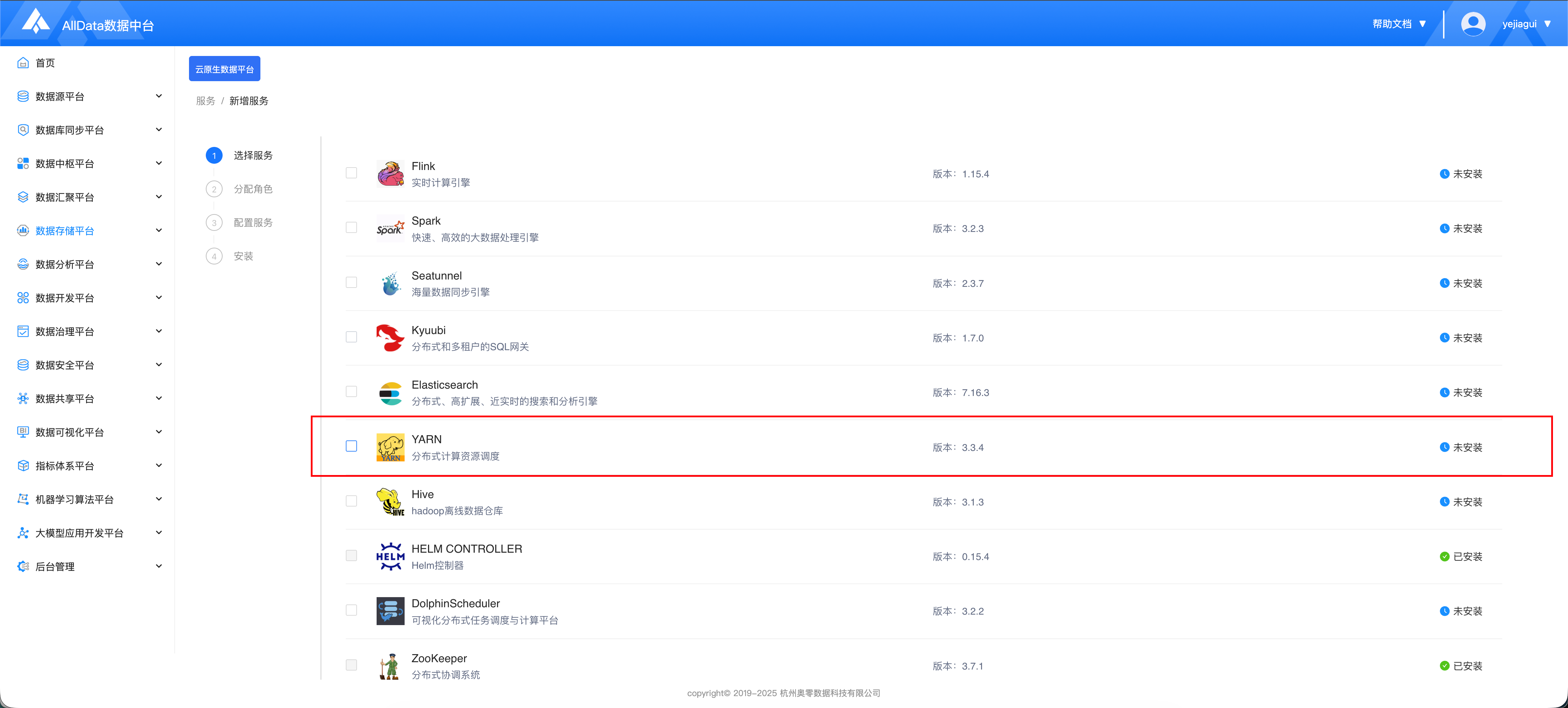1568x708 pixels.
Task: Click the Elasticsearch logo icon
Action: [390, 392]
